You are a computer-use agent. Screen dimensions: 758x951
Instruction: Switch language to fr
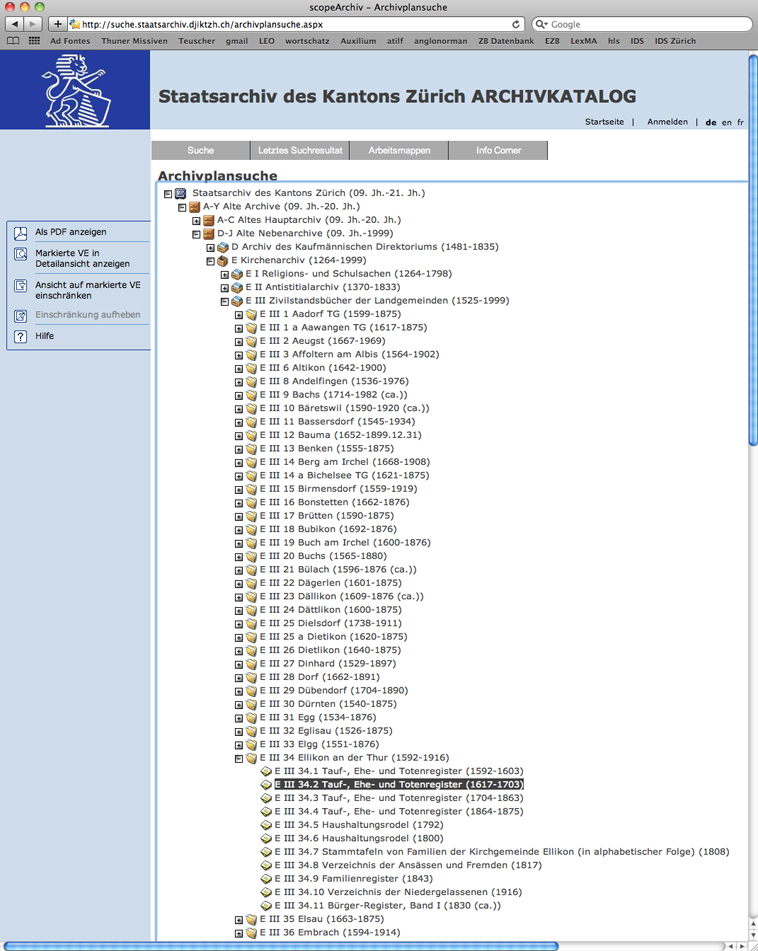click(740, 123)
